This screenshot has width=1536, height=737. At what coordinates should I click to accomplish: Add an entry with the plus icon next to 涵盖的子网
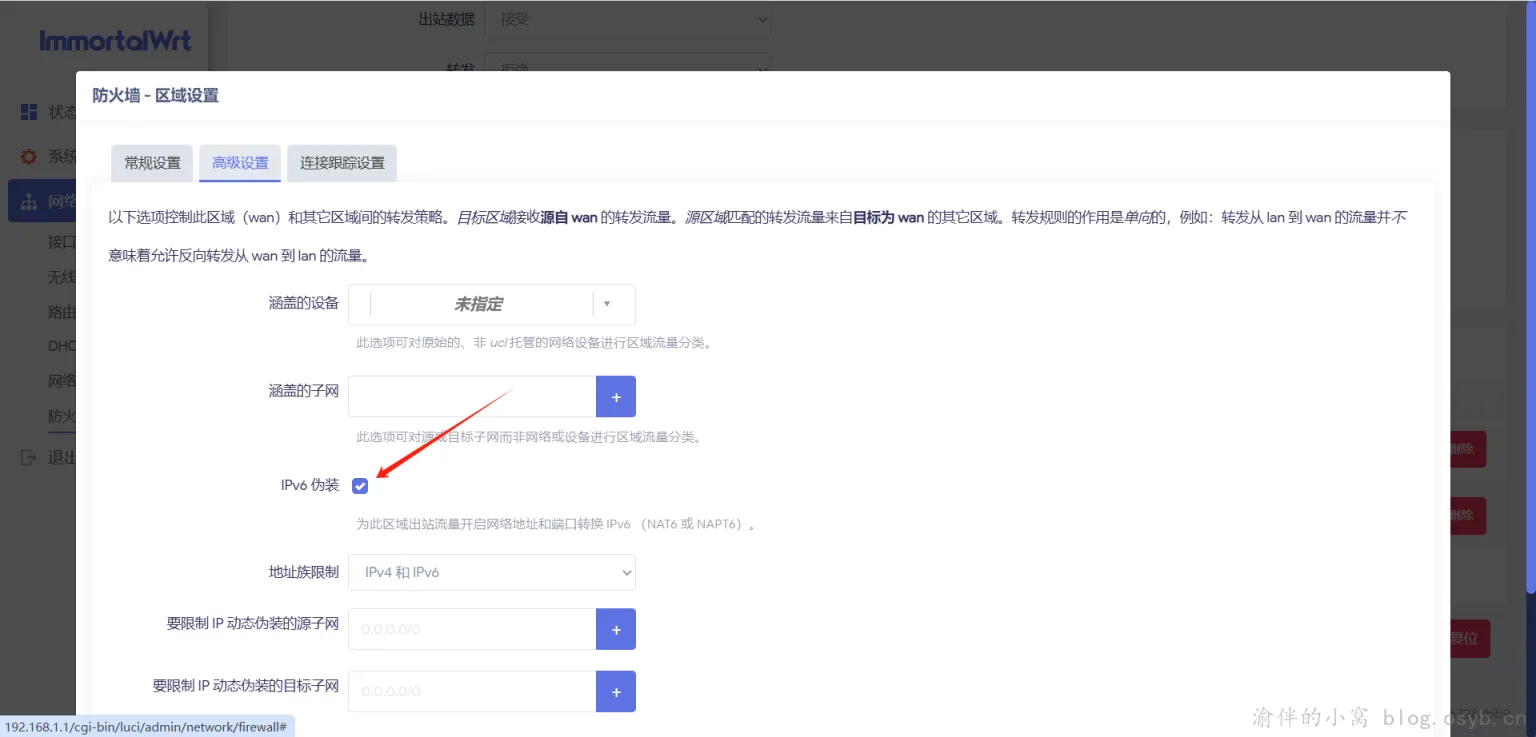tap(615, 396)
